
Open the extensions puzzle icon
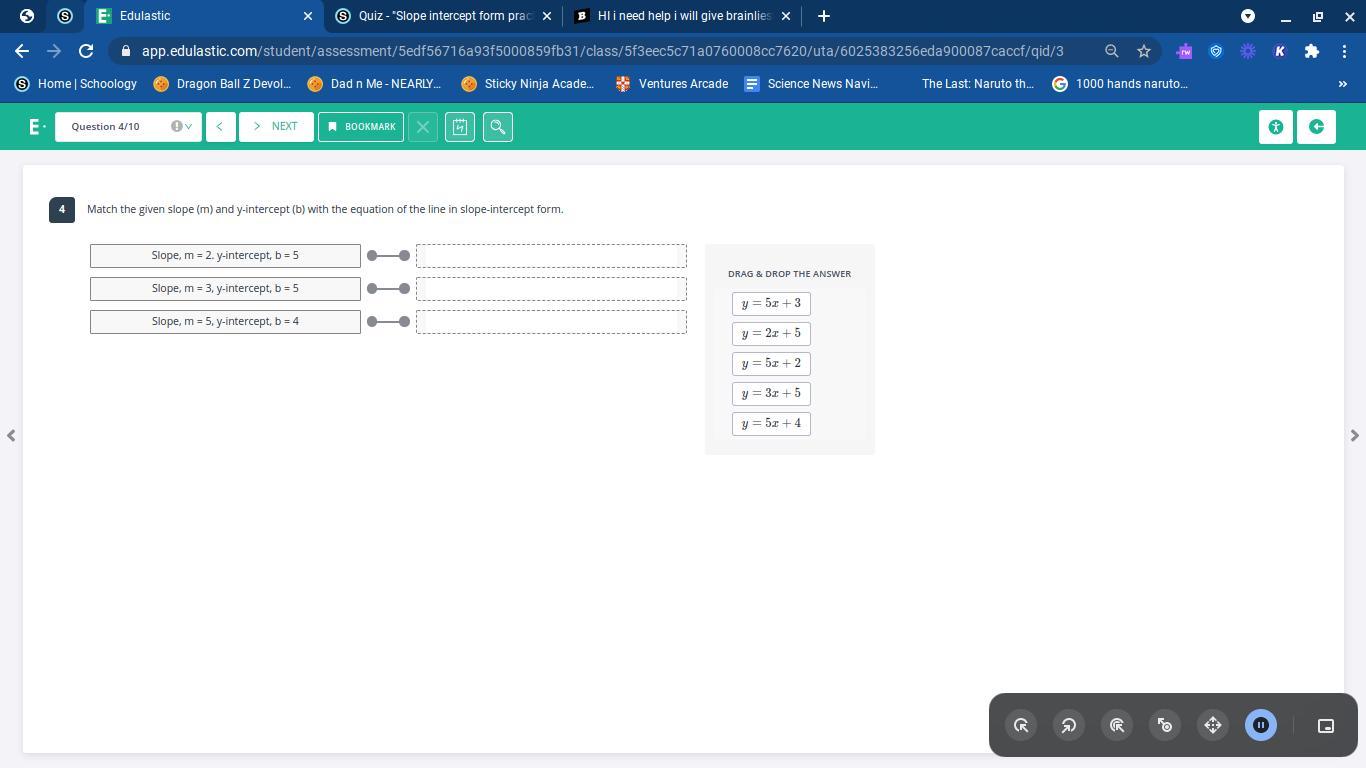1312,51
